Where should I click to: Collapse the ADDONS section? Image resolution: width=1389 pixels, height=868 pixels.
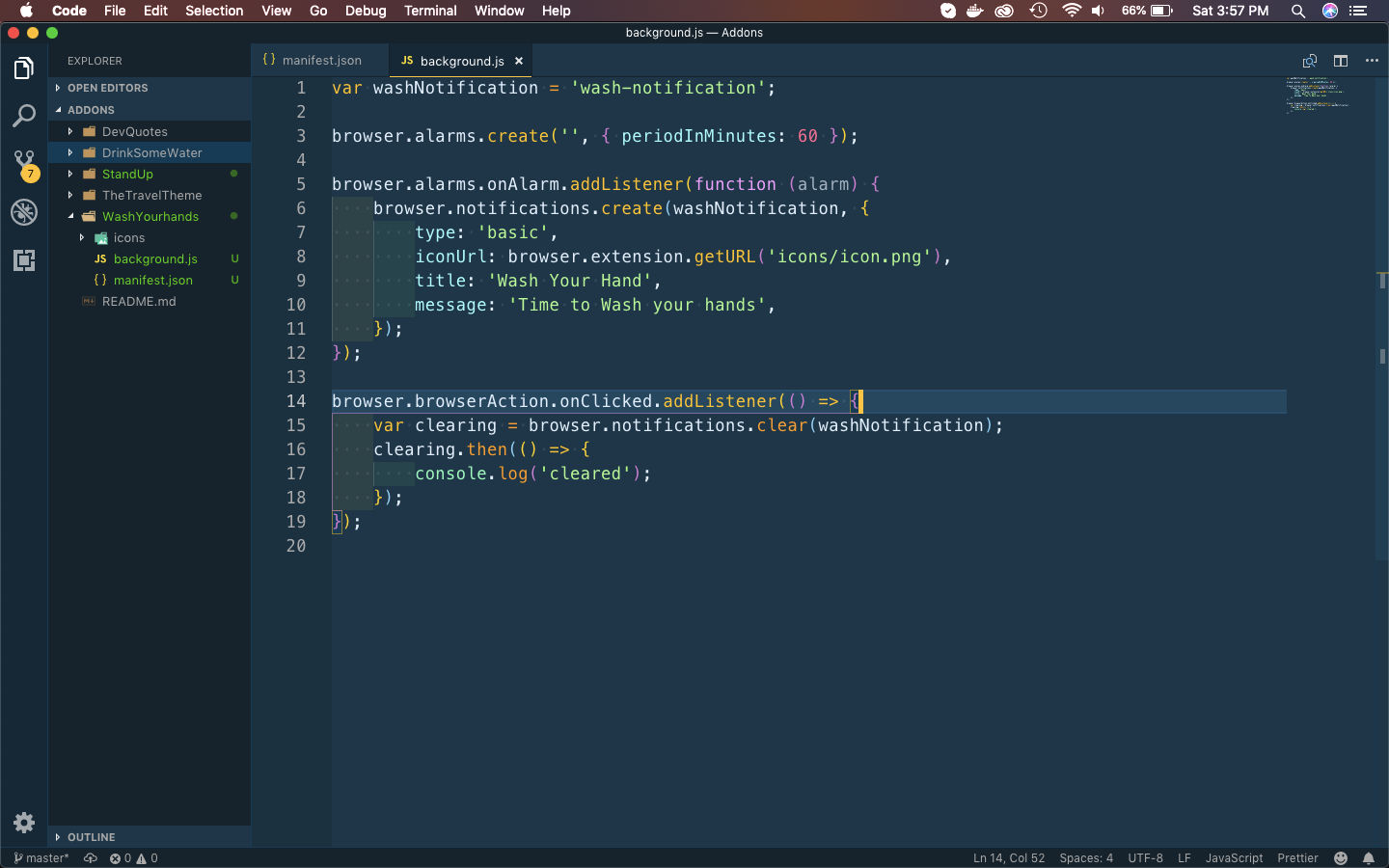tap(150, 110)
